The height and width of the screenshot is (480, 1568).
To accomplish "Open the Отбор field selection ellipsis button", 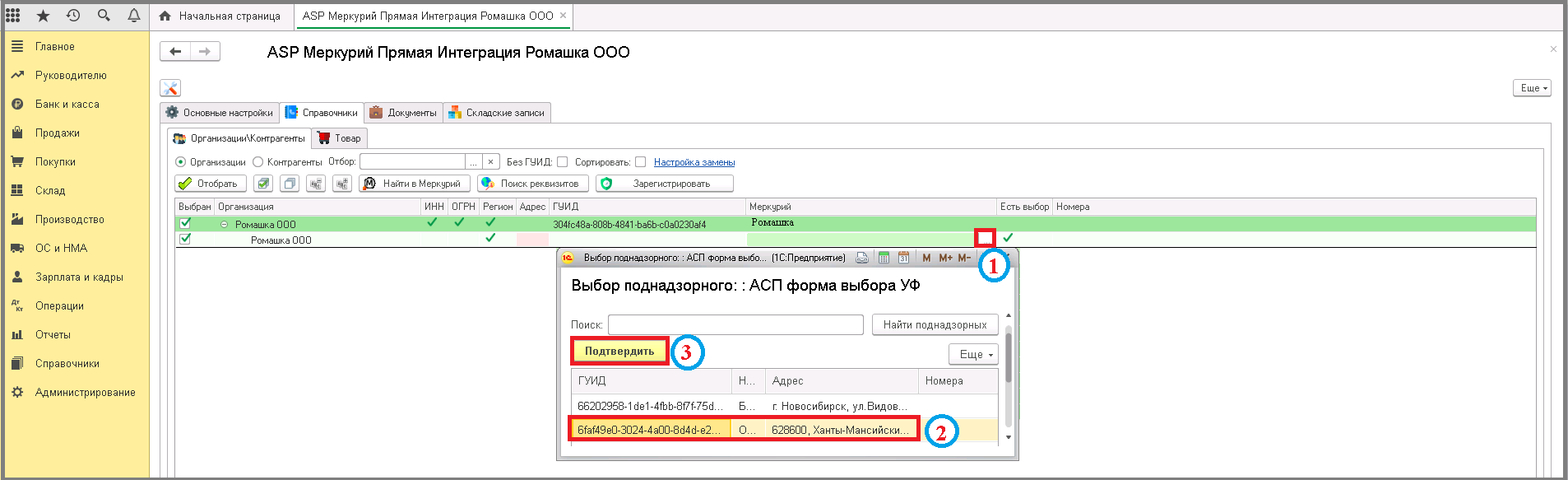I will pyautogui.click(x=473, y=162).
